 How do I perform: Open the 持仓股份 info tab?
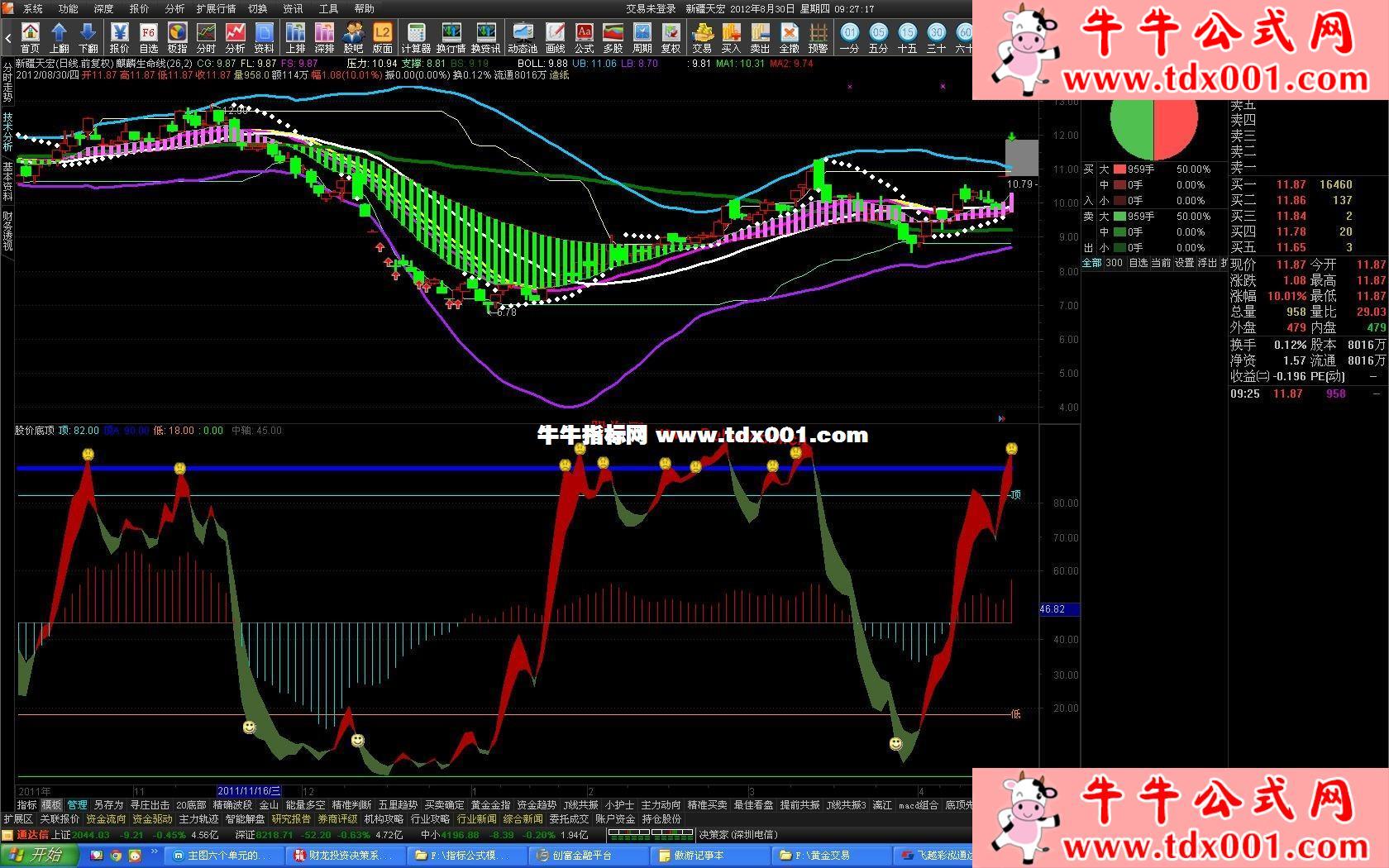coord(661,819)
